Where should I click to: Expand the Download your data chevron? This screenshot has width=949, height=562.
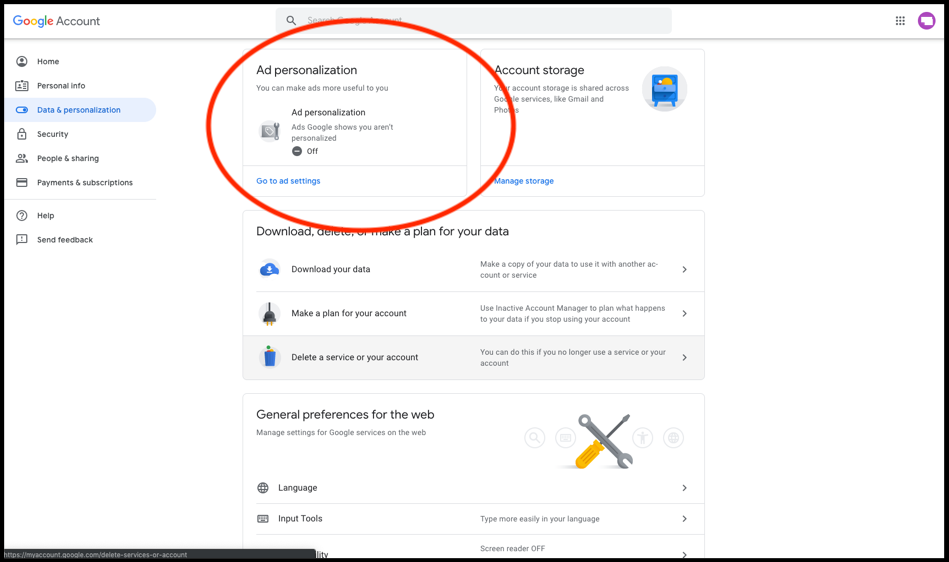pos(685,269)
